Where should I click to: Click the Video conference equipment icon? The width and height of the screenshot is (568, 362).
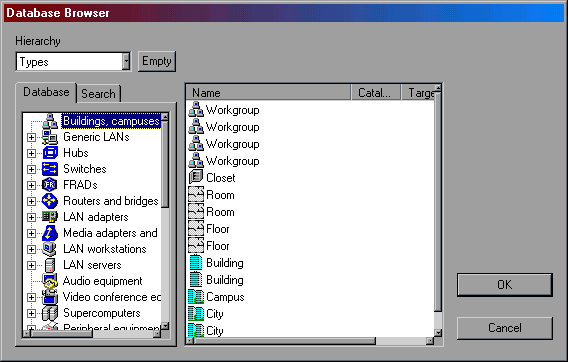click(x=50, y=297)
